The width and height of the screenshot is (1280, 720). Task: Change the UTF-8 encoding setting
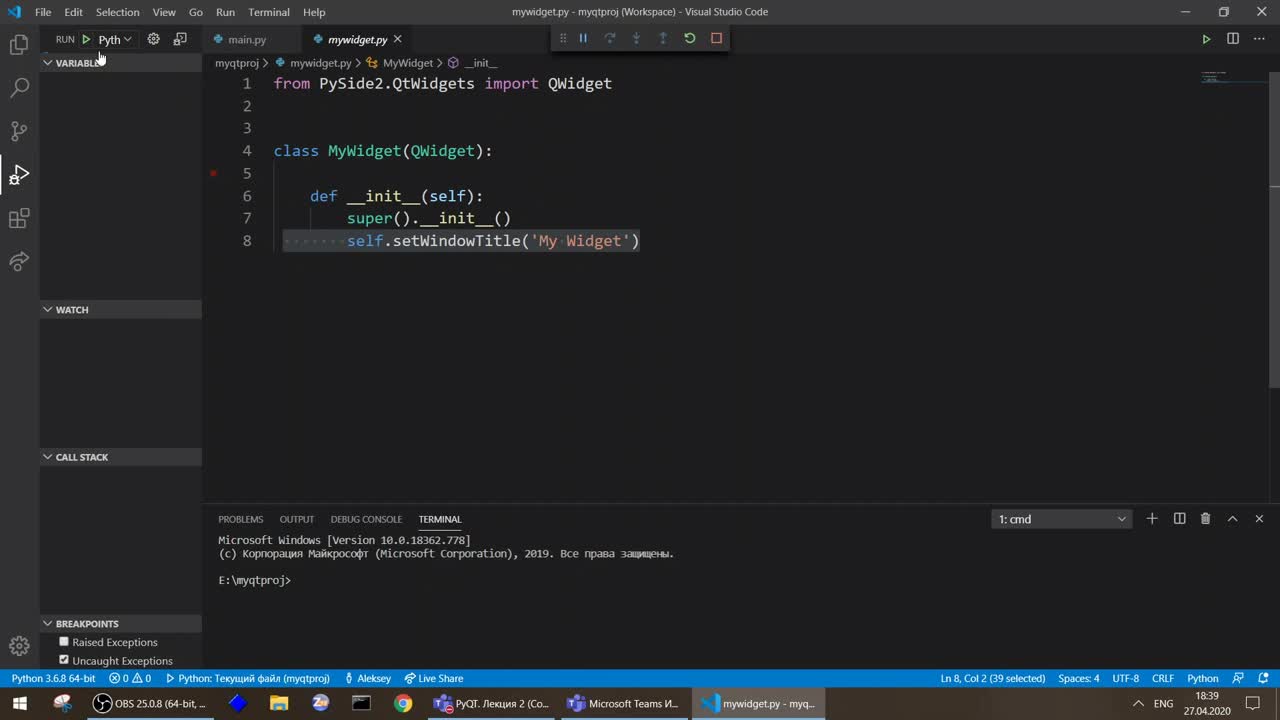pos(1126,678)
